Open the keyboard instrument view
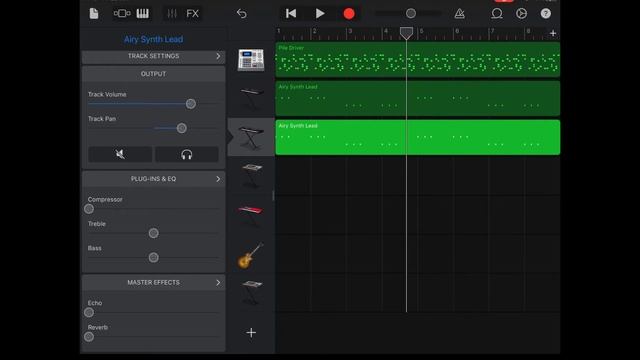Viewport: 640px width, 360px height. (142, 13)
